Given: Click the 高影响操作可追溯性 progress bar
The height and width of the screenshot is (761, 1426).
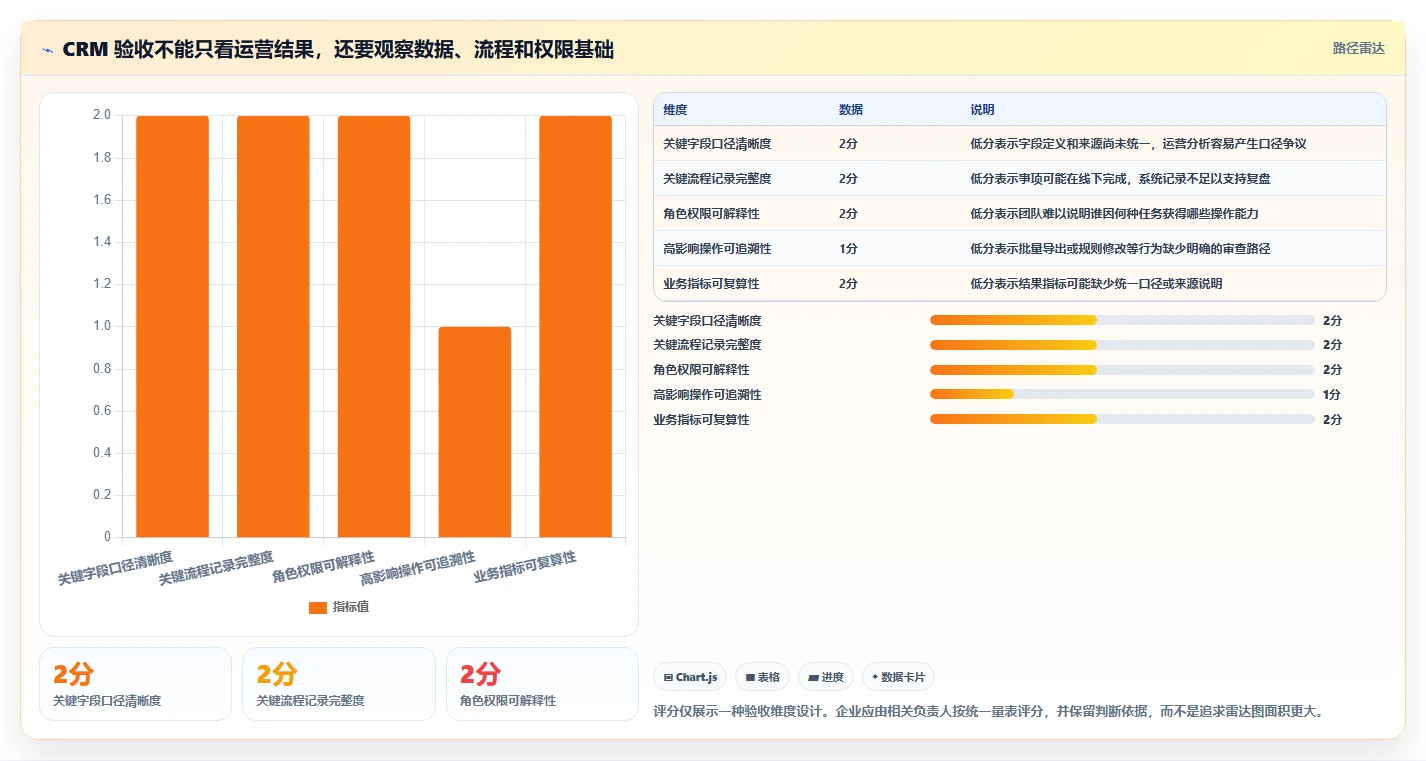Looking at the screenshot, I should [x=1122, y=394].
